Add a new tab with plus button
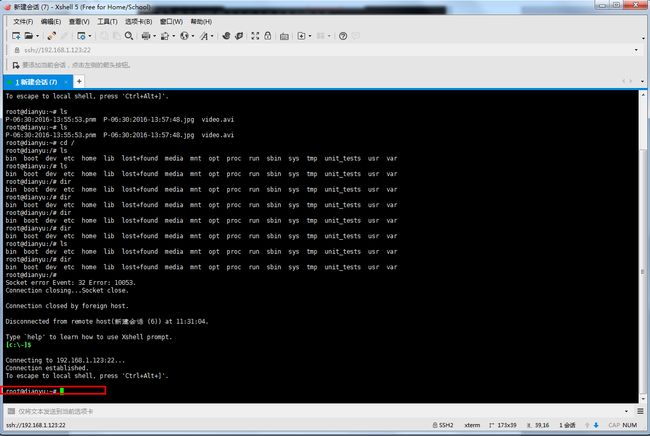Viewport: 650px width, 436px height. (x=79, y=82)
